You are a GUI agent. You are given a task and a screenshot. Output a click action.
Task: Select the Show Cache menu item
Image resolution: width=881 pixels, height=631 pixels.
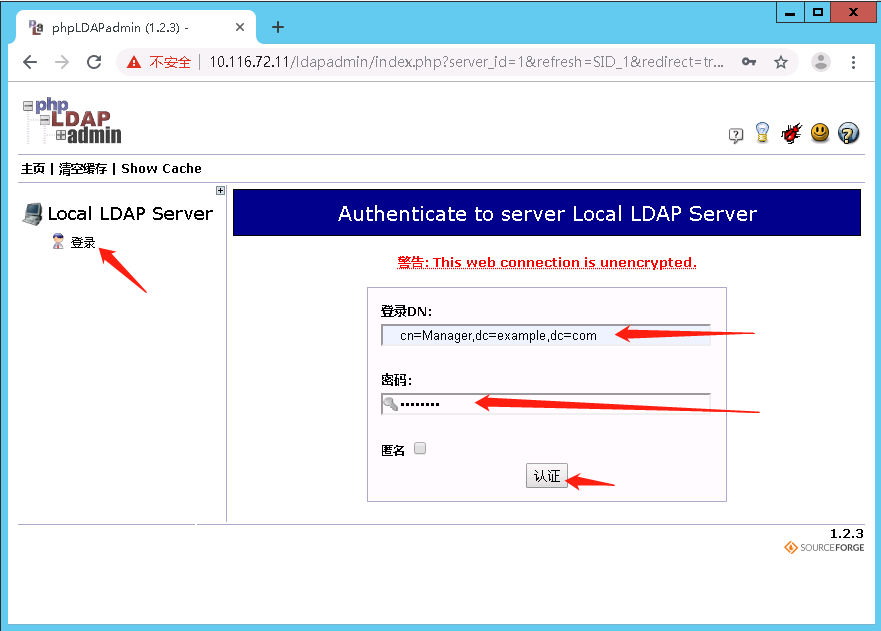click(161, 168)
